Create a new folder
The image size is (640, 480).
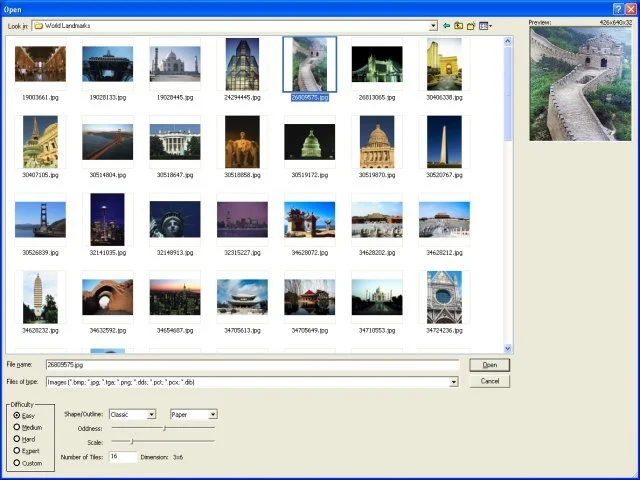click(x=471, y=25)
